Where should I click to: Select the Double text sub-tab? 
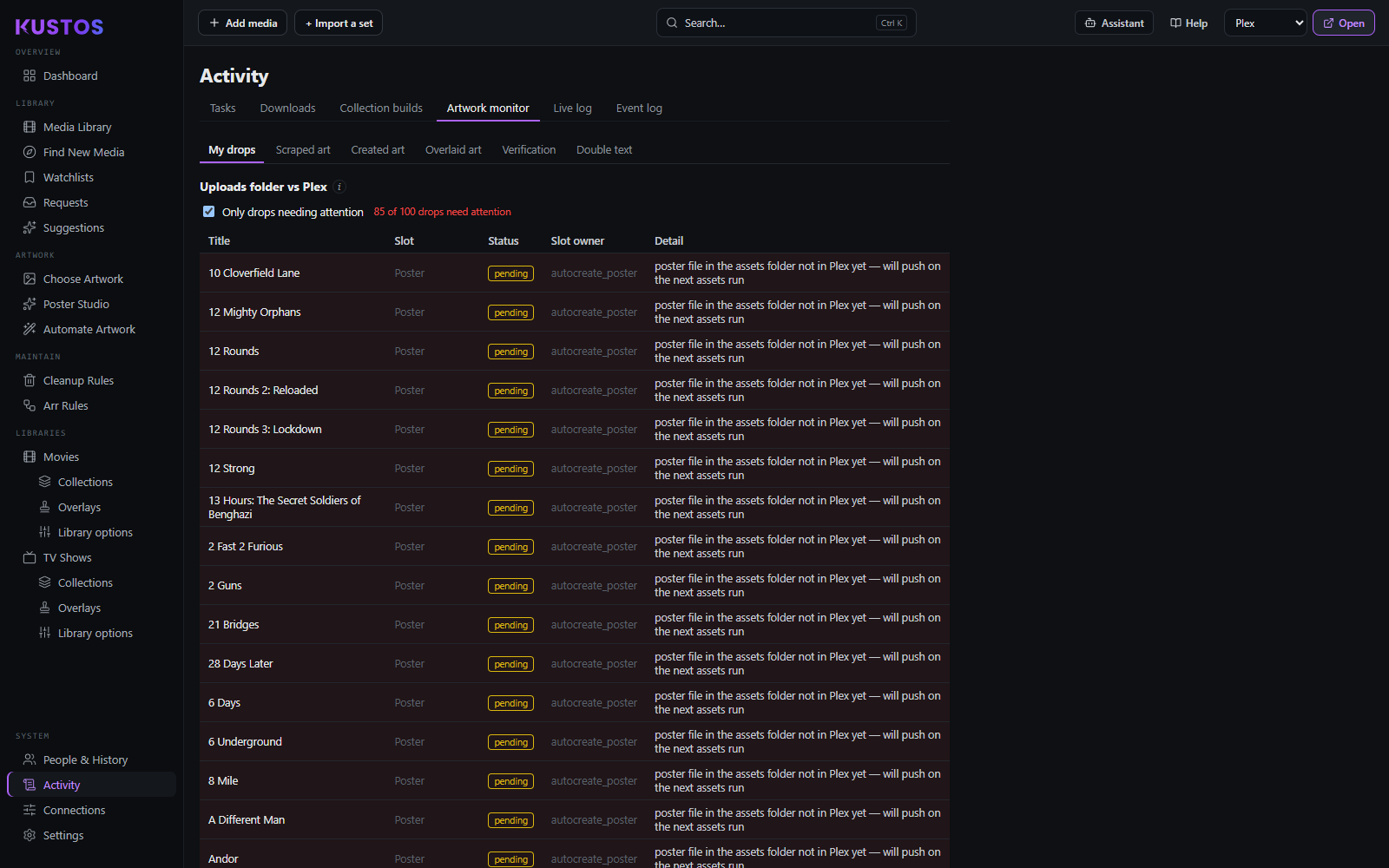pyautogui.click(x=604, y=150)
